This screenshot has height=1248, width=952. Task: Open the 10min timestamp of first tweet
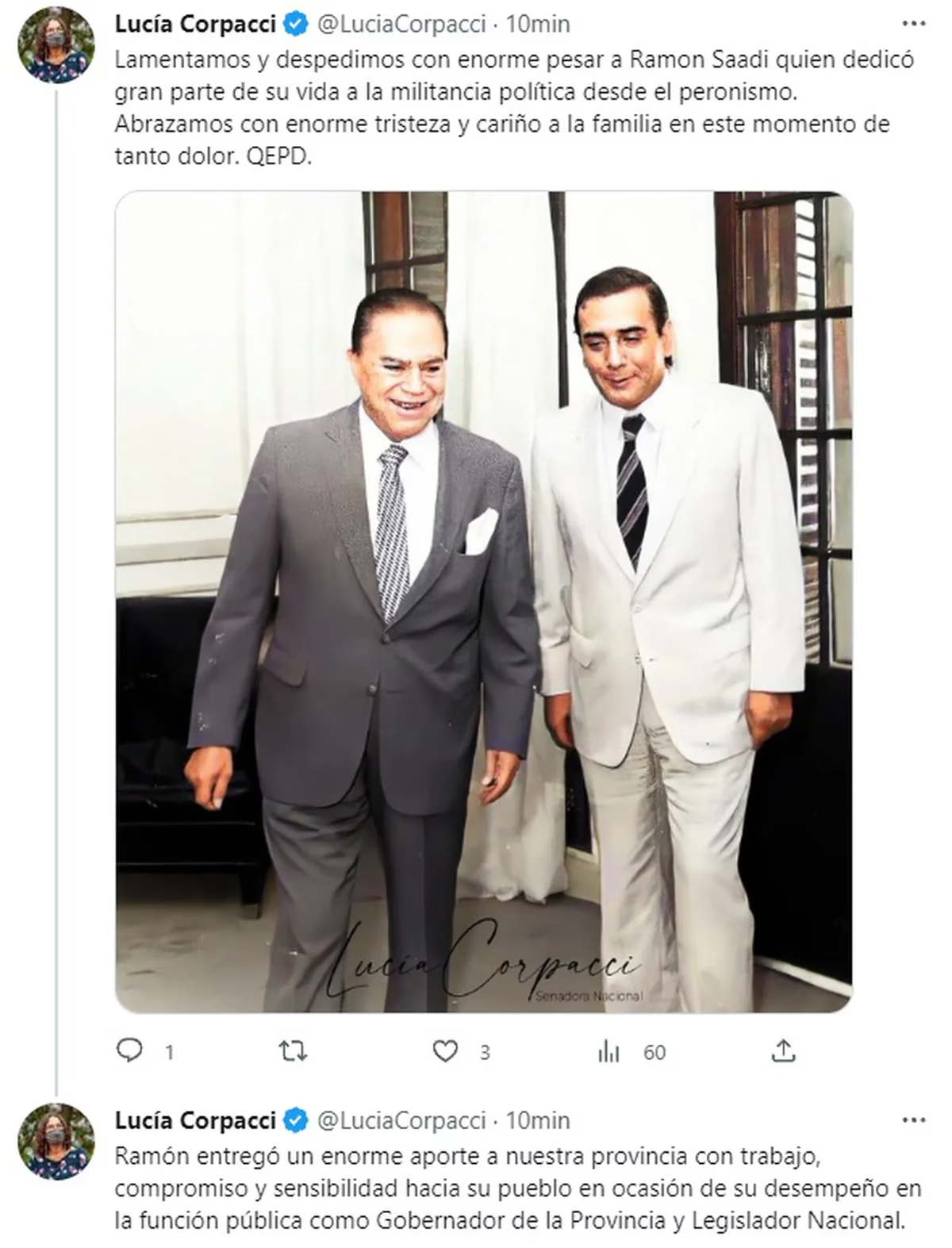(538, 25)
